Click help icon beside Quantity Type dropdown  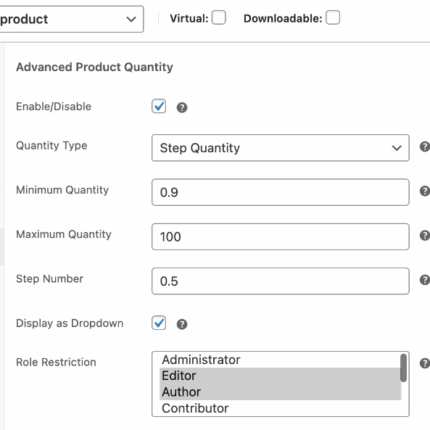pos(425,146)
